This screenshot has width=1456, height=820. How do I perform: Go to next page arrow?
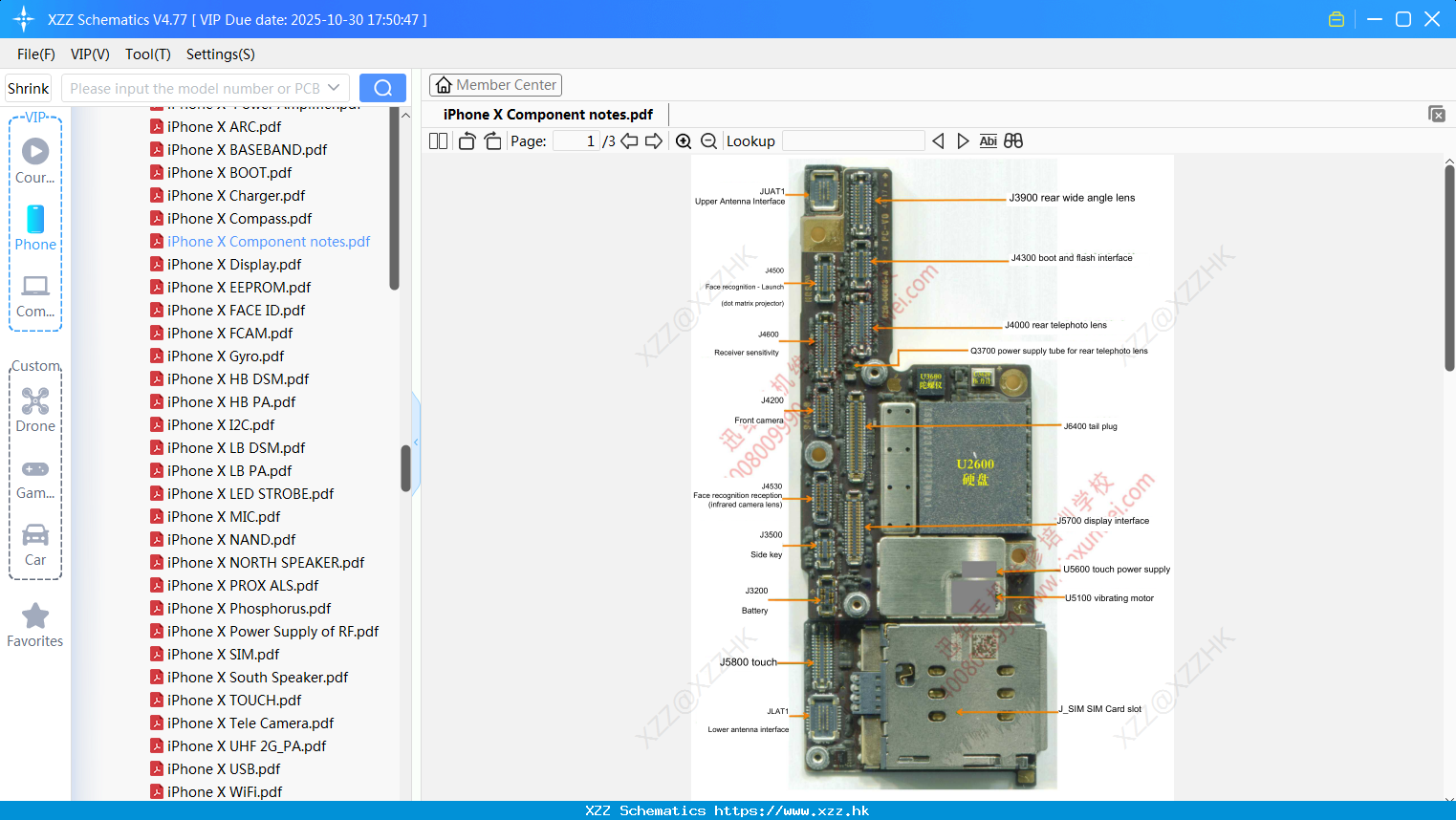click(654, 140)
